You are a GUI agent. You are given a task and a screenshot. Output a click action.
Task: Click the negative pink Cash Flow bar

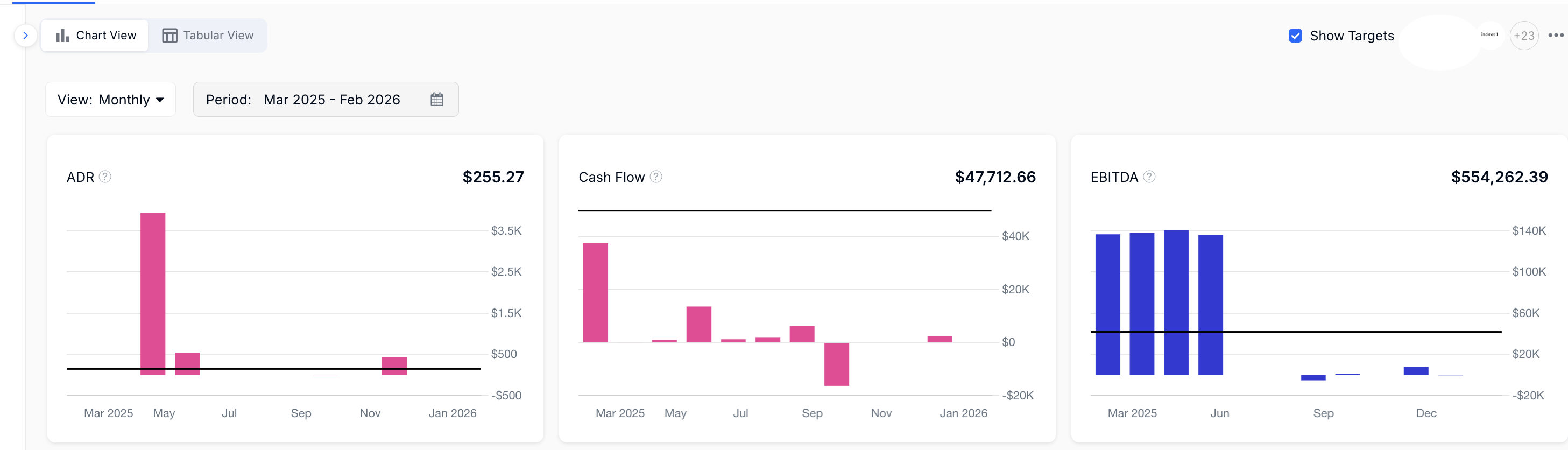tap(836, 364)
